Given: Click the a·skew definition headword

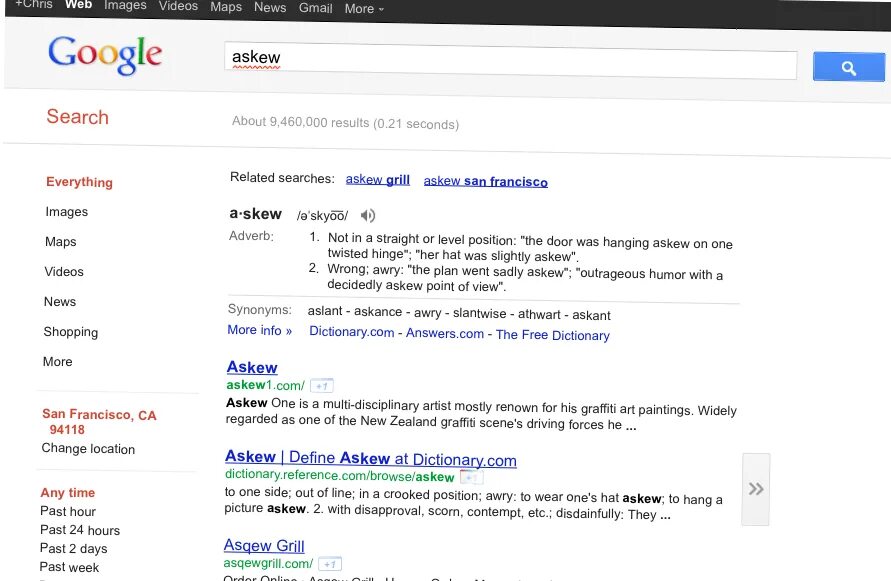Looking at the screenshot, I should point(255,214).
